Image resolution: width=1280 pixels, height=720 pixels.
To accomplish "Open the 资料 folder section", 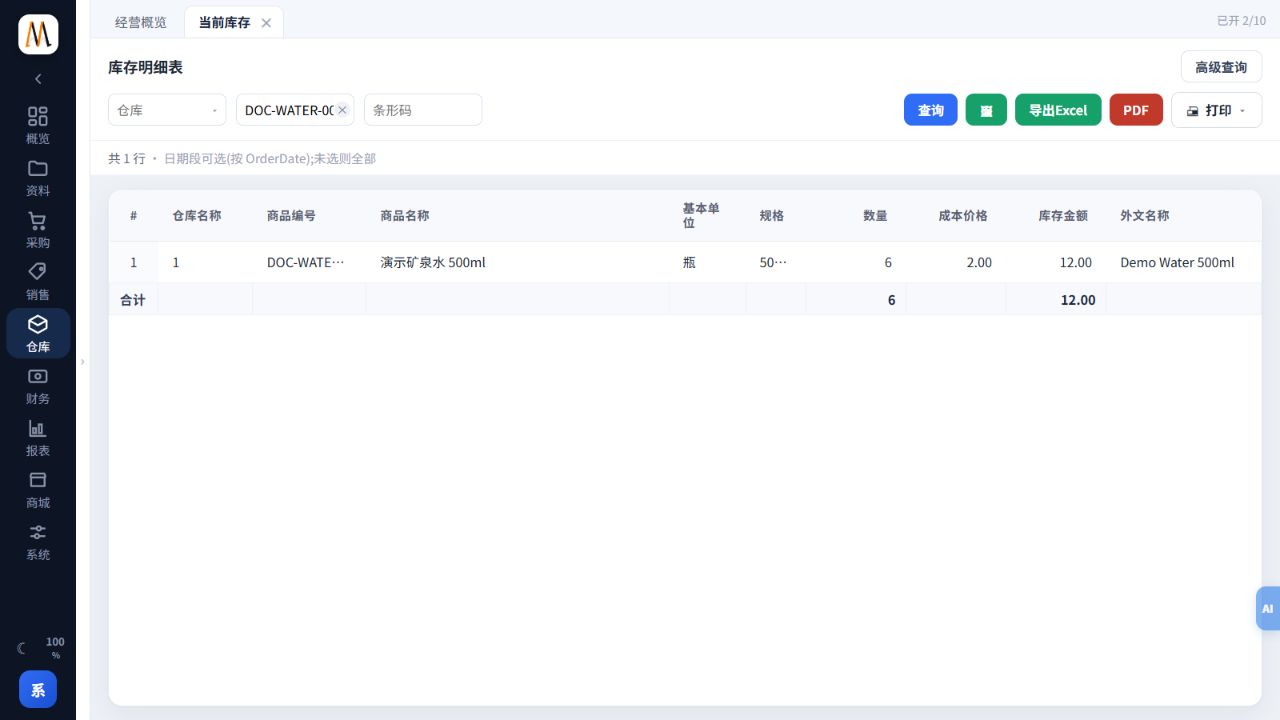I will point(38,177).
